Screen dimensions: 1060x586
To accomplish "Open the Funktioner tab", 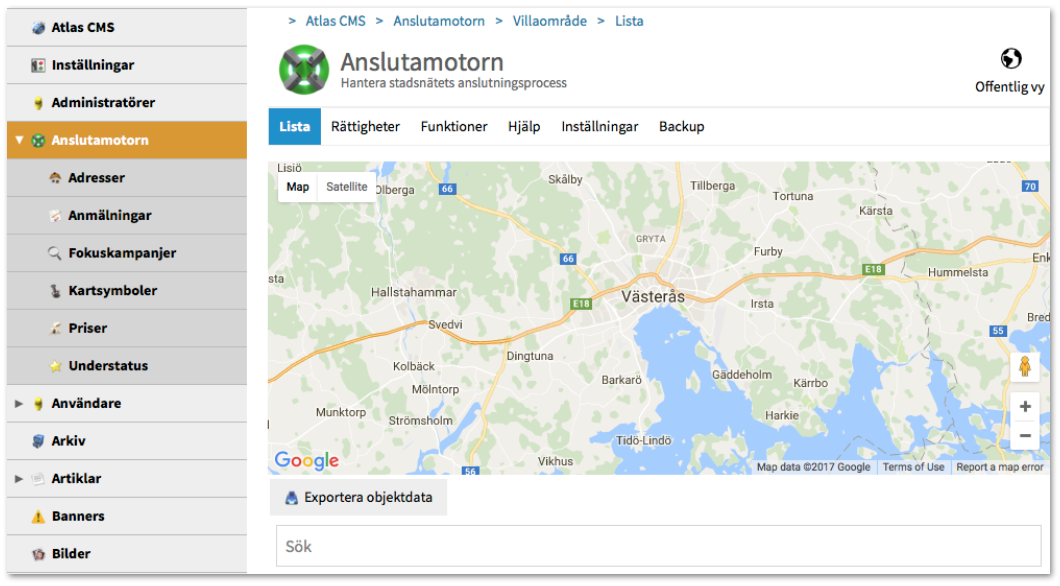I will (x=454, y=126).
